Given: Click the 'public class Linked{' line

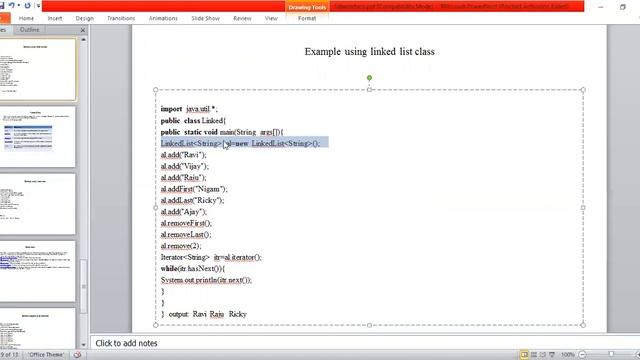Looking at the screenshot, I should point(193,120).
